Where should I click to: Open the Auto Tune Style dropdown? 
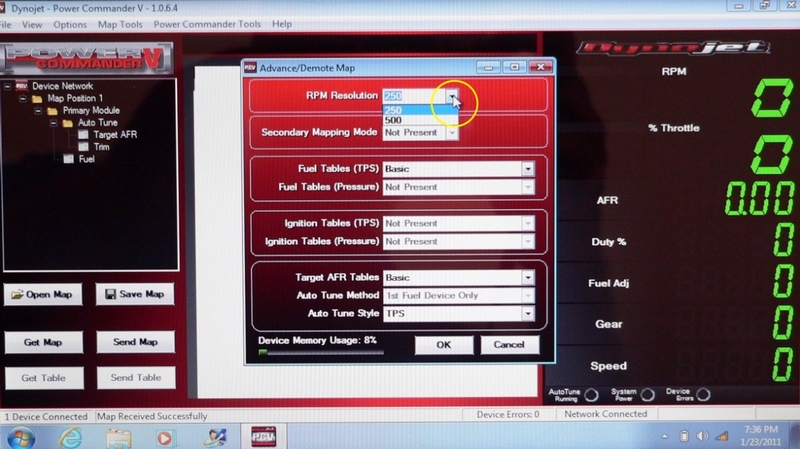point(528,313)
